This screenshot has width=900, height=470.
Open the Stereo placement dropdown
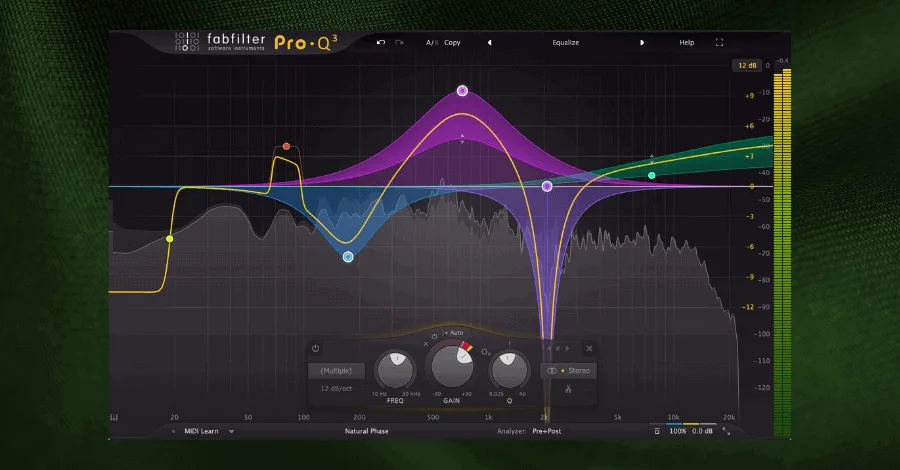tap(568, 371)
